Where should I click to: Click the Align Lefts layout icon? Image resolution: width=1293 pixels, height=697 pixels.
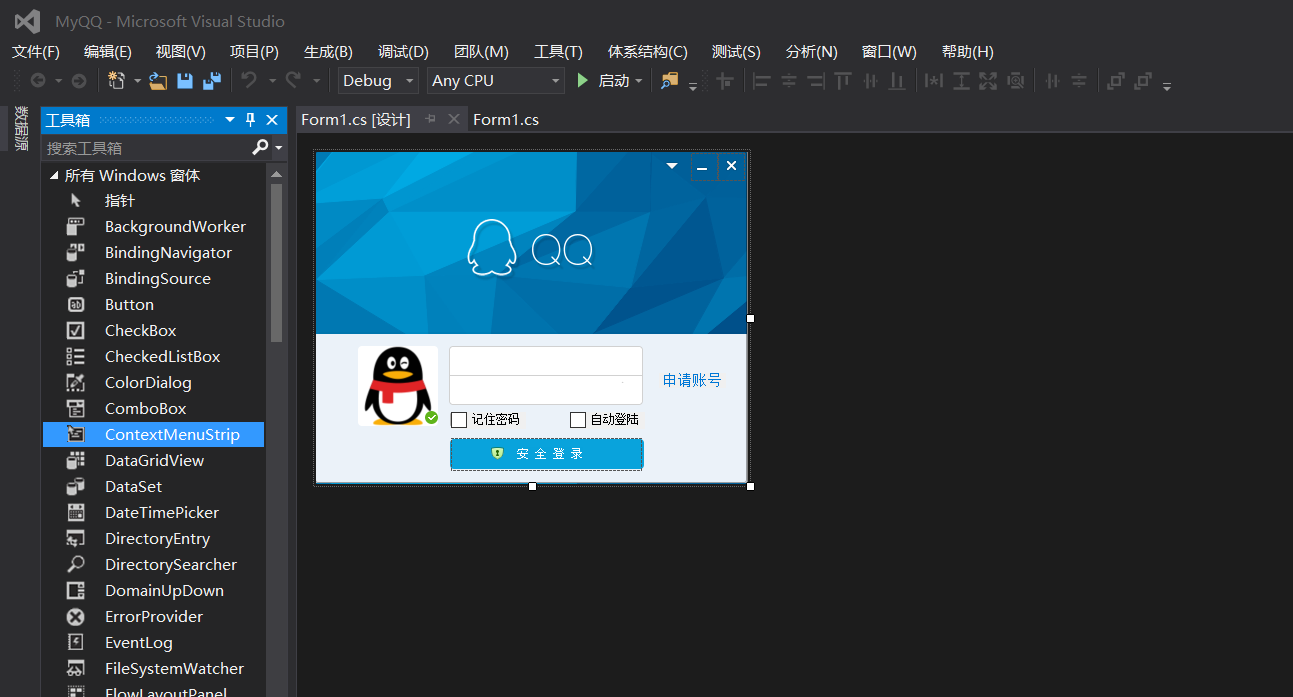(x=762, y=81)
